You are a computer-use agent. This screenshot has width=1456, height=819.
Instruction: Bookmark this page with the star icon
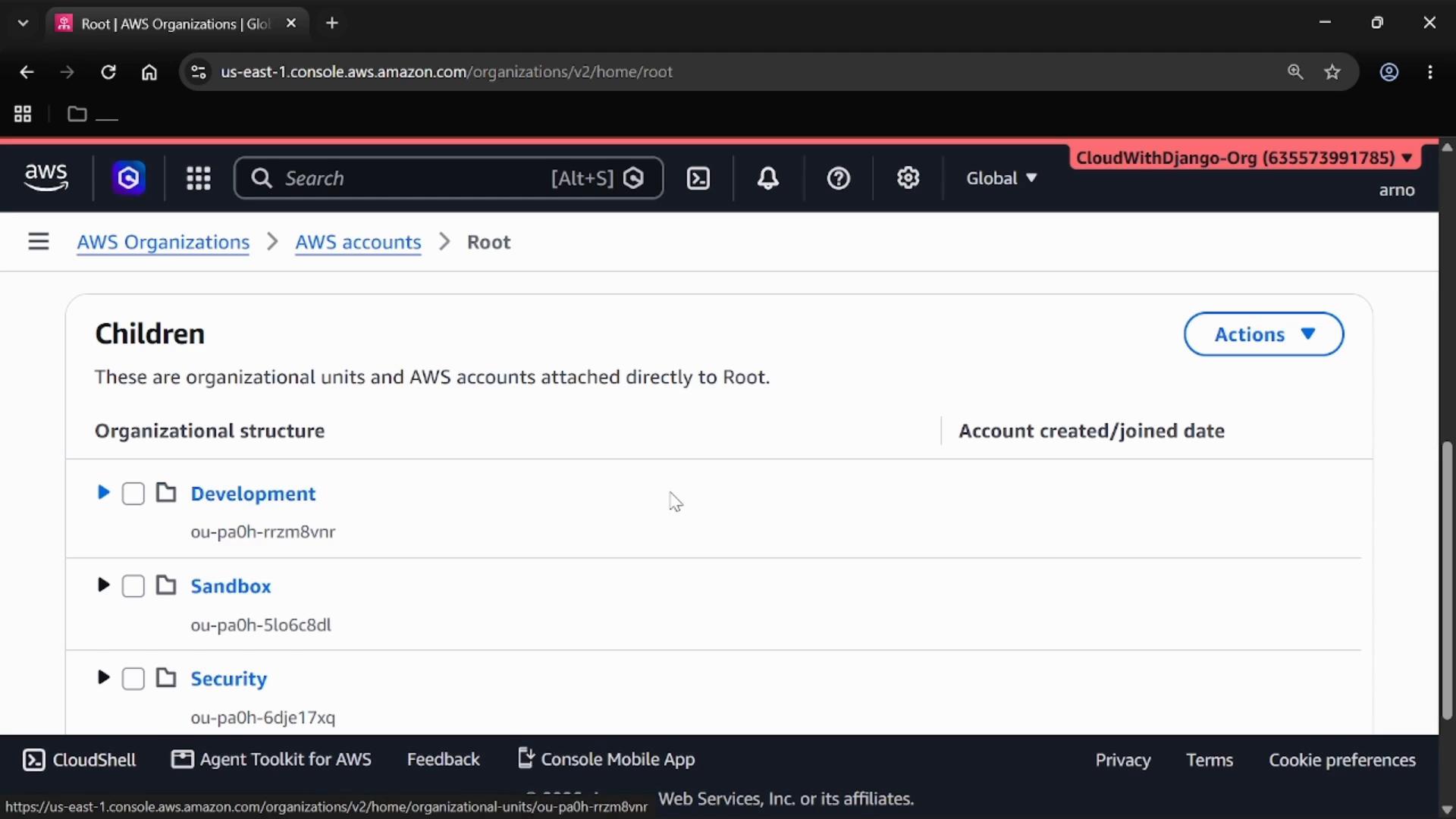(1332, 72)
